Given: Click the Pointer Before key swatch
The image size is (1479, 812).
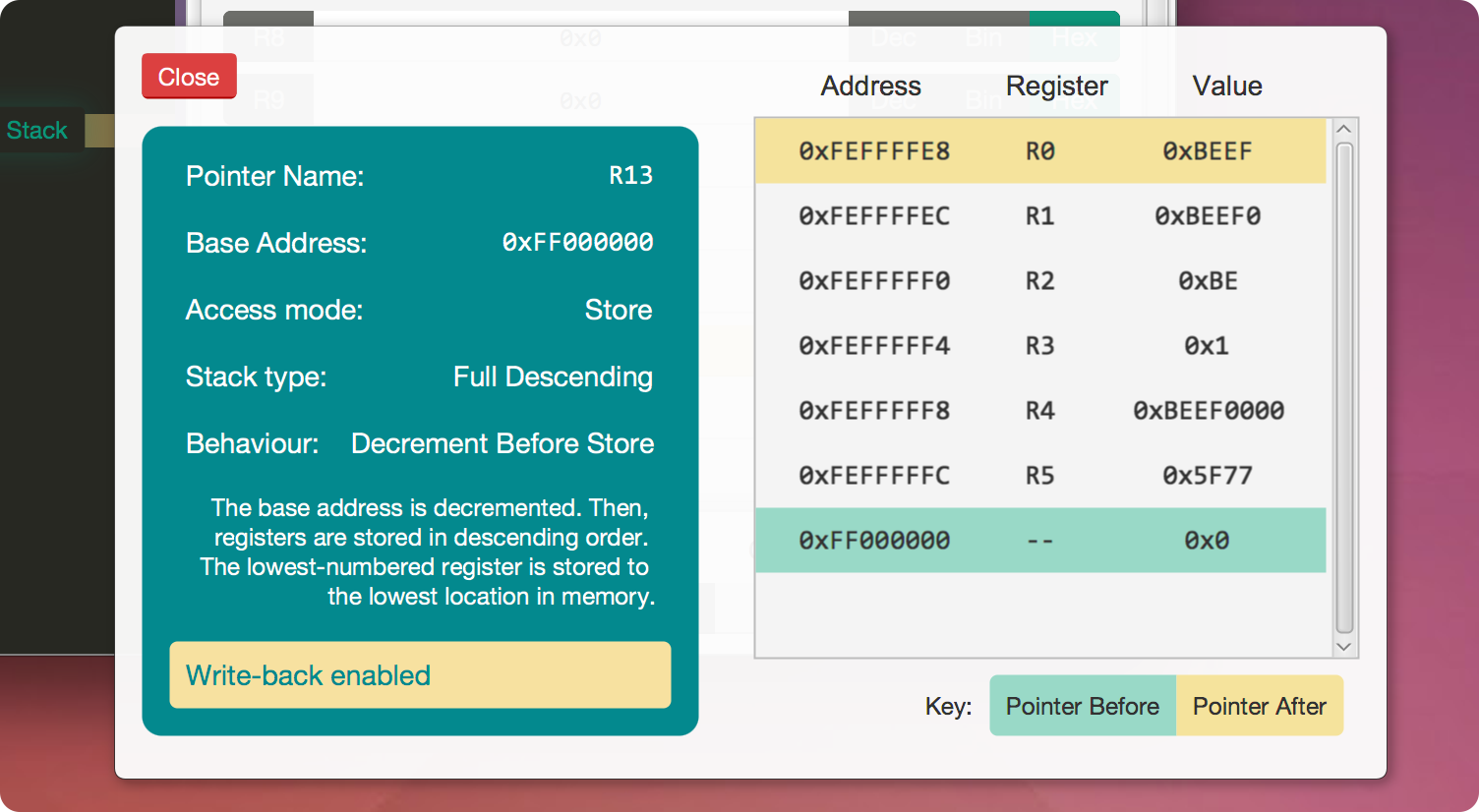Looking at the screenshot, I should coord(1082,706).
